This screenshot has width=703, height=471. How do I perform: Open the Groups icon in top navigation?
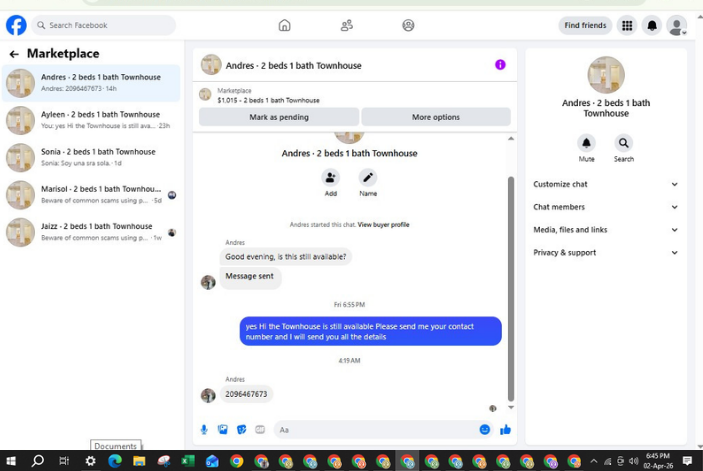(x=408, y=25)
